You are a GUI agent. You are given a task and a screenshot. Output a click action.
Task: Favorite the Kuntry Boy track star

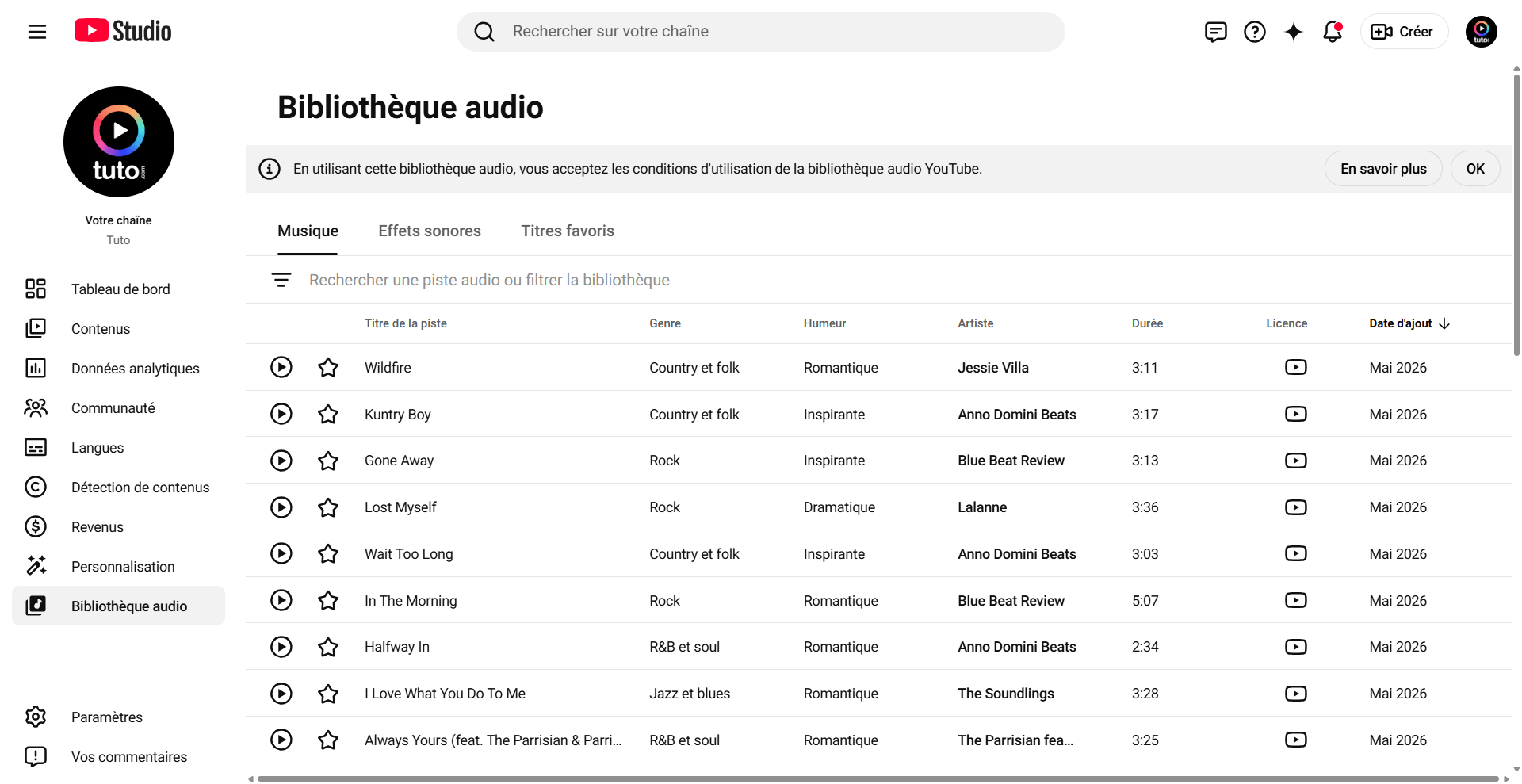(328, 414)
